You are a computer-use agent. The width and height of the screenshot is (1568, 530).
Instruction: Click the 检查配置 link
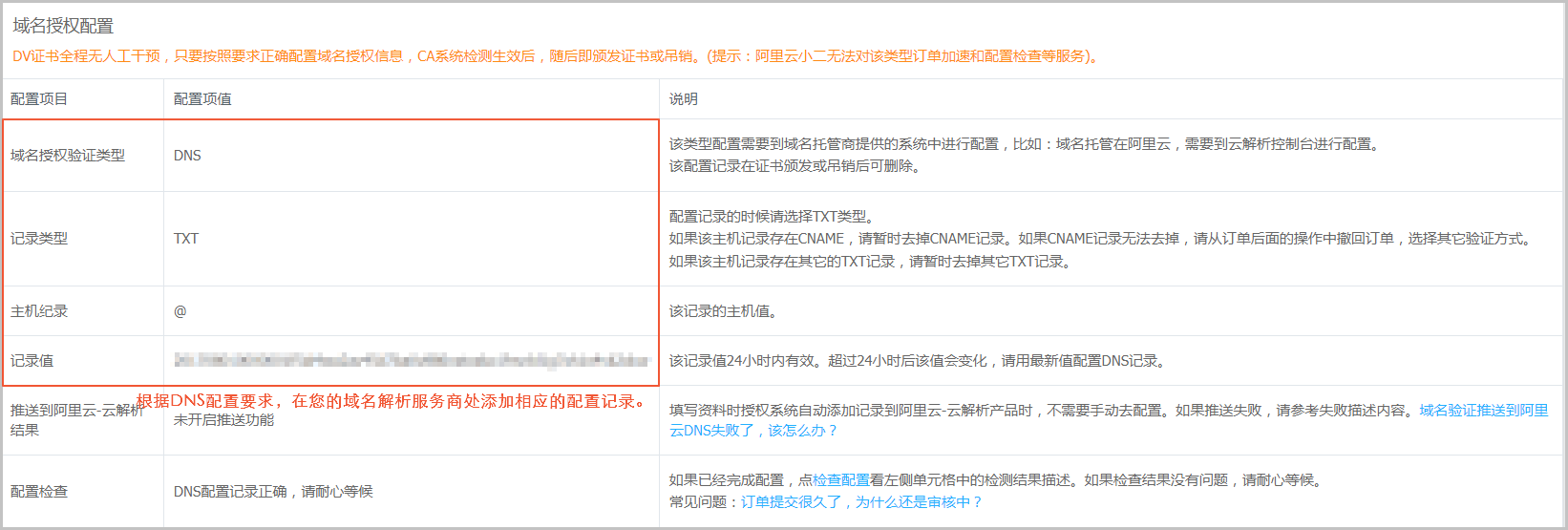[840, 480]
